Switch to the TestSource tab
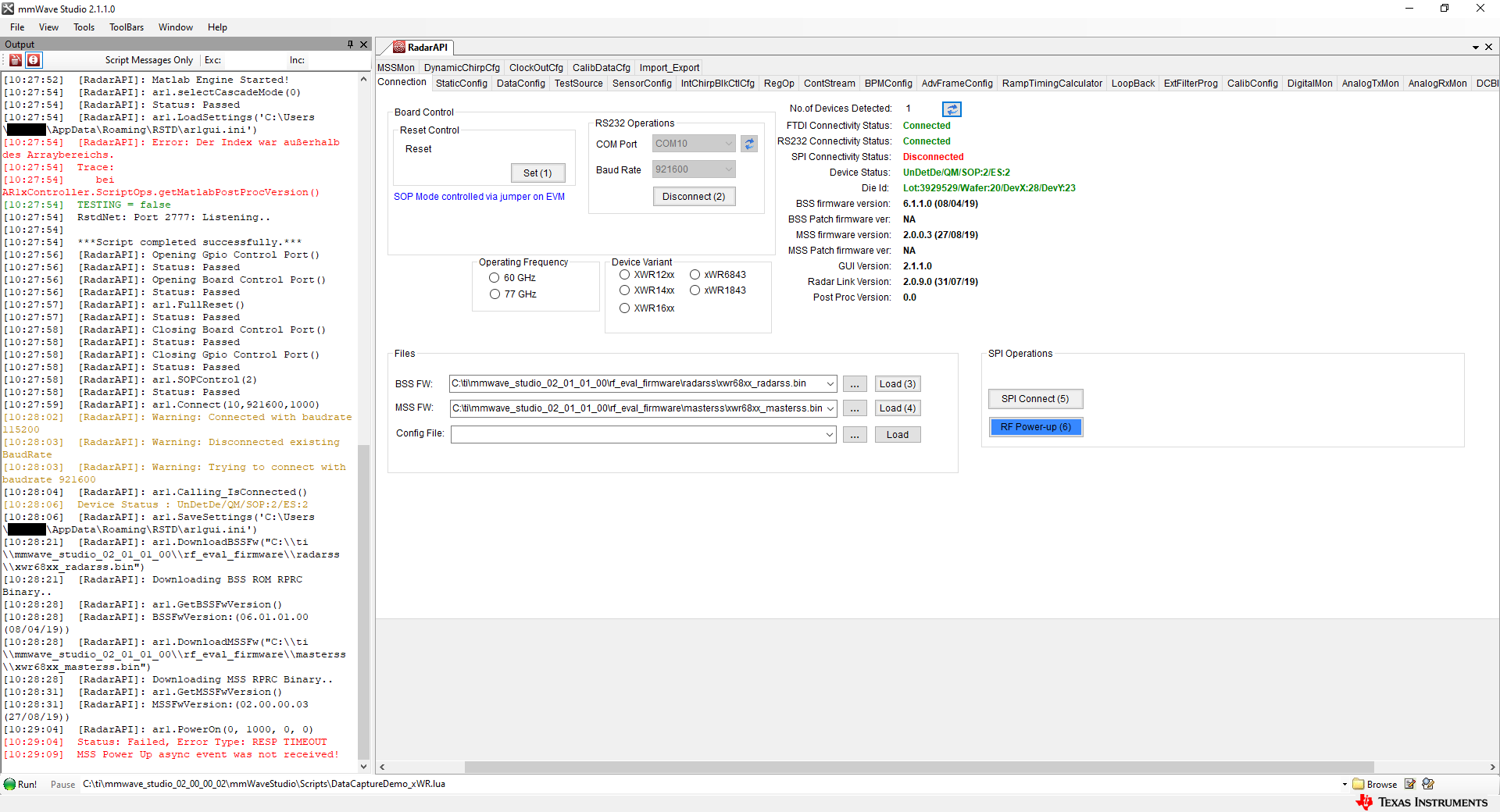 578,84
